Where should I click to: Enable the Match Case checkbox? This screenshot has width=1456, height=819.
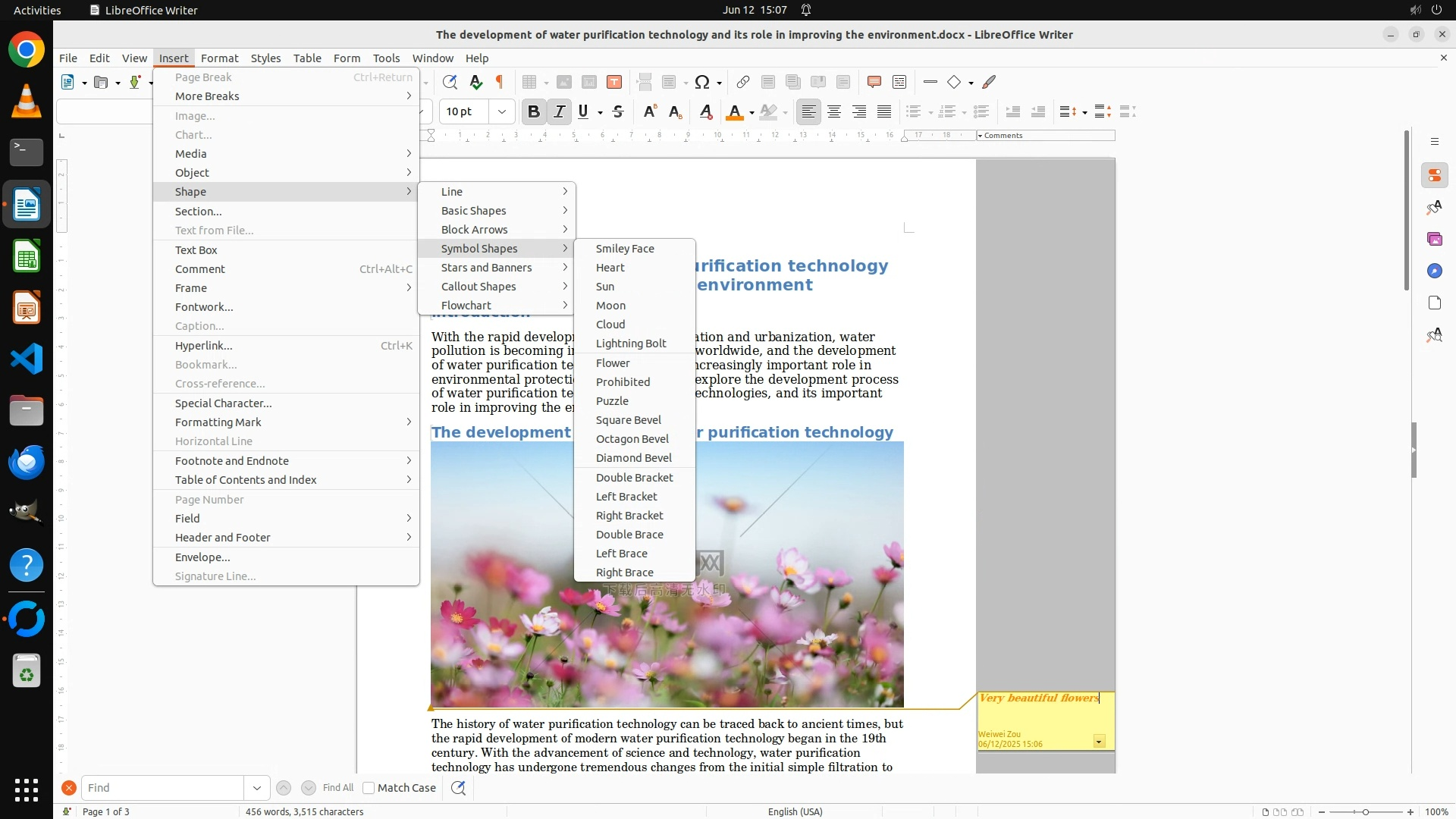tap(369, 788)
